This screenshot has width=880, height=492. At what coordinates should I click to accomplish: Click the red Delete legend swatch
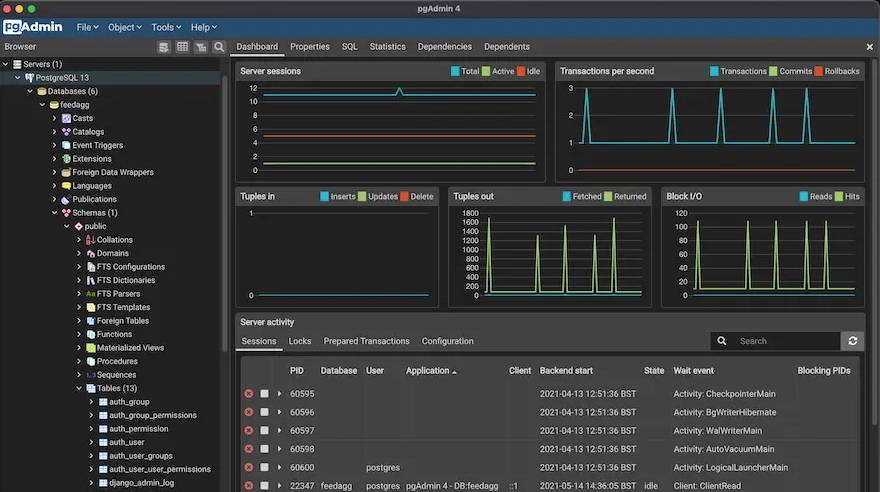click(404, 196)
